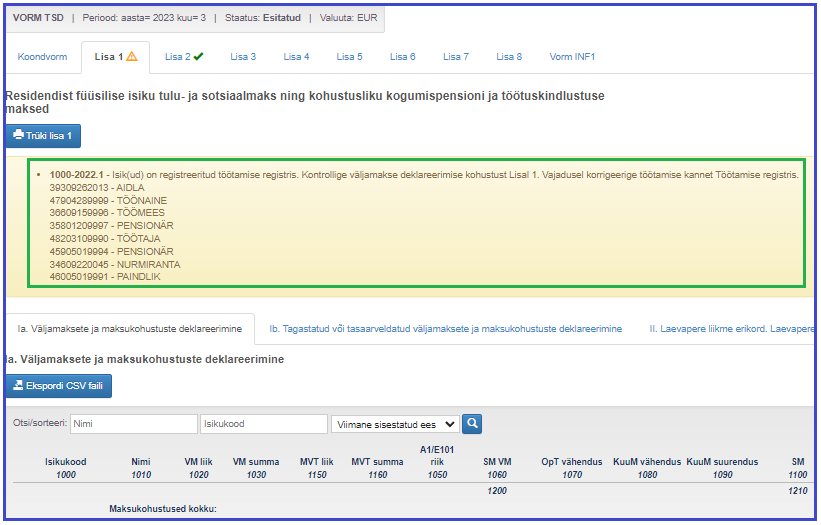The width and height of the screenshot is (821, 525).
Task: Click the 39309262013 - AIDLA entry
Action: point(97,187)
